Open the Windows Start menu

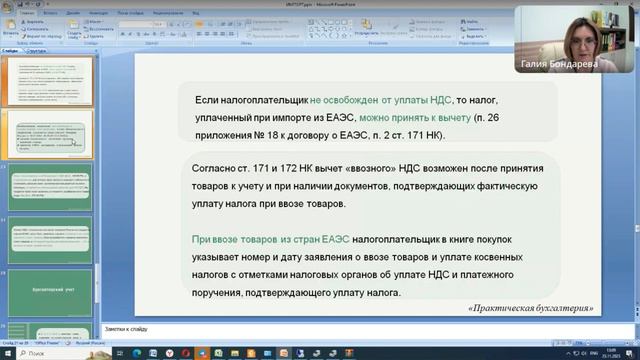tap(7, 353)
